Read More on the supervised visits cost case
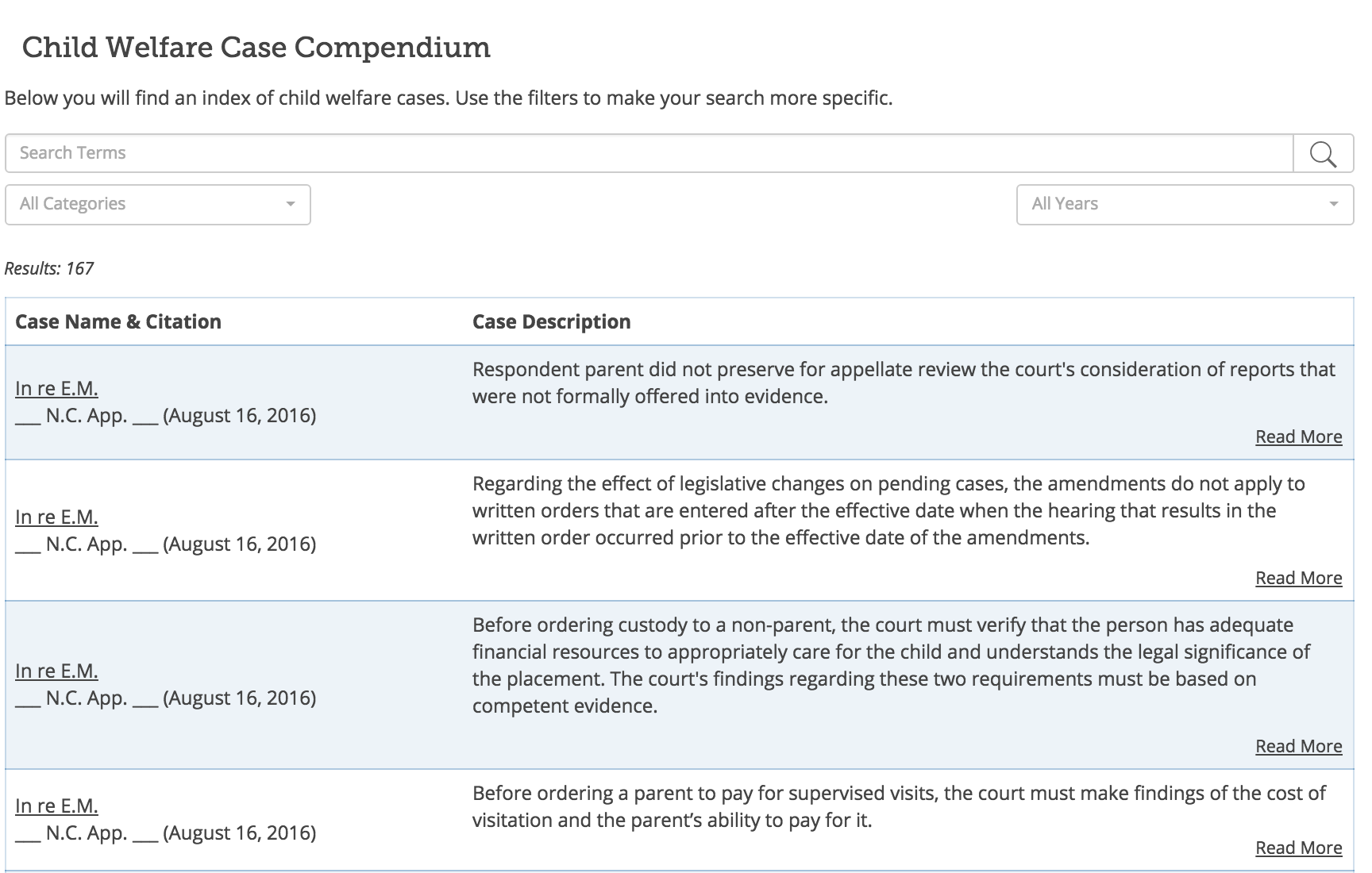This screenshot has width=1372, height=873. (1298, 848)
